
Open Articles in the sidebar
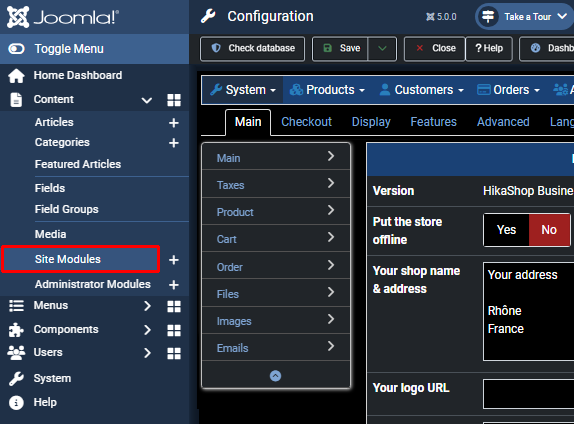pyautogui.click(x=54, y=122)
